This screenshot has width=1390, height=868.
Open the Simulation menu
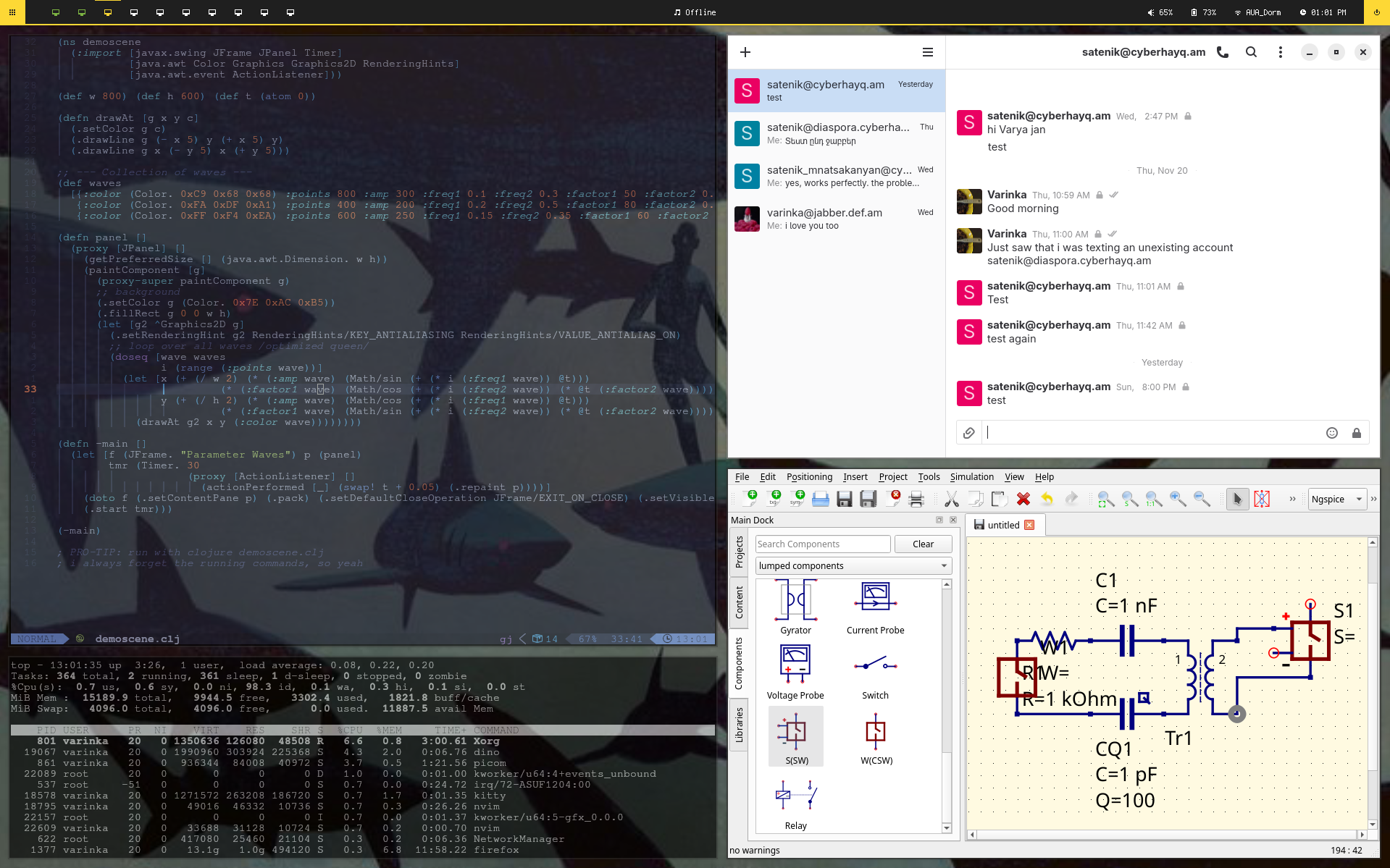[x=972, y=477]
